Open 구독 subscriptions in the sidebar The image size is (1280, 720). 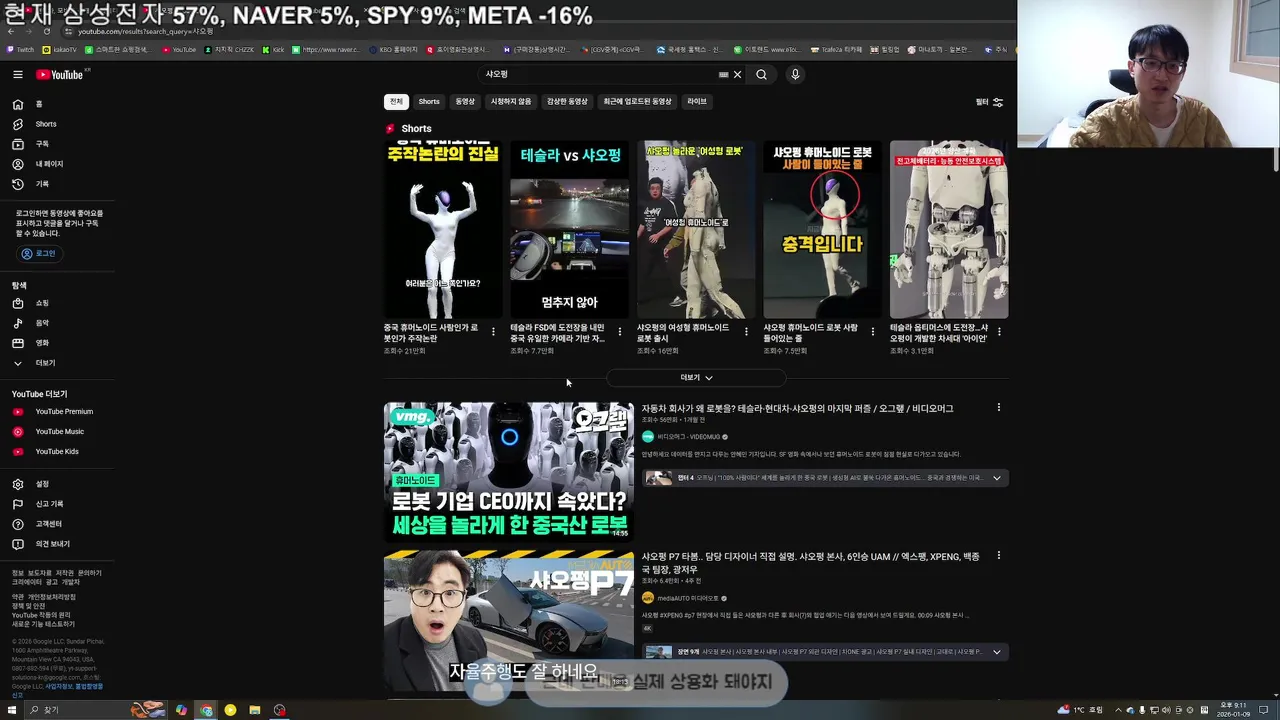55,144
